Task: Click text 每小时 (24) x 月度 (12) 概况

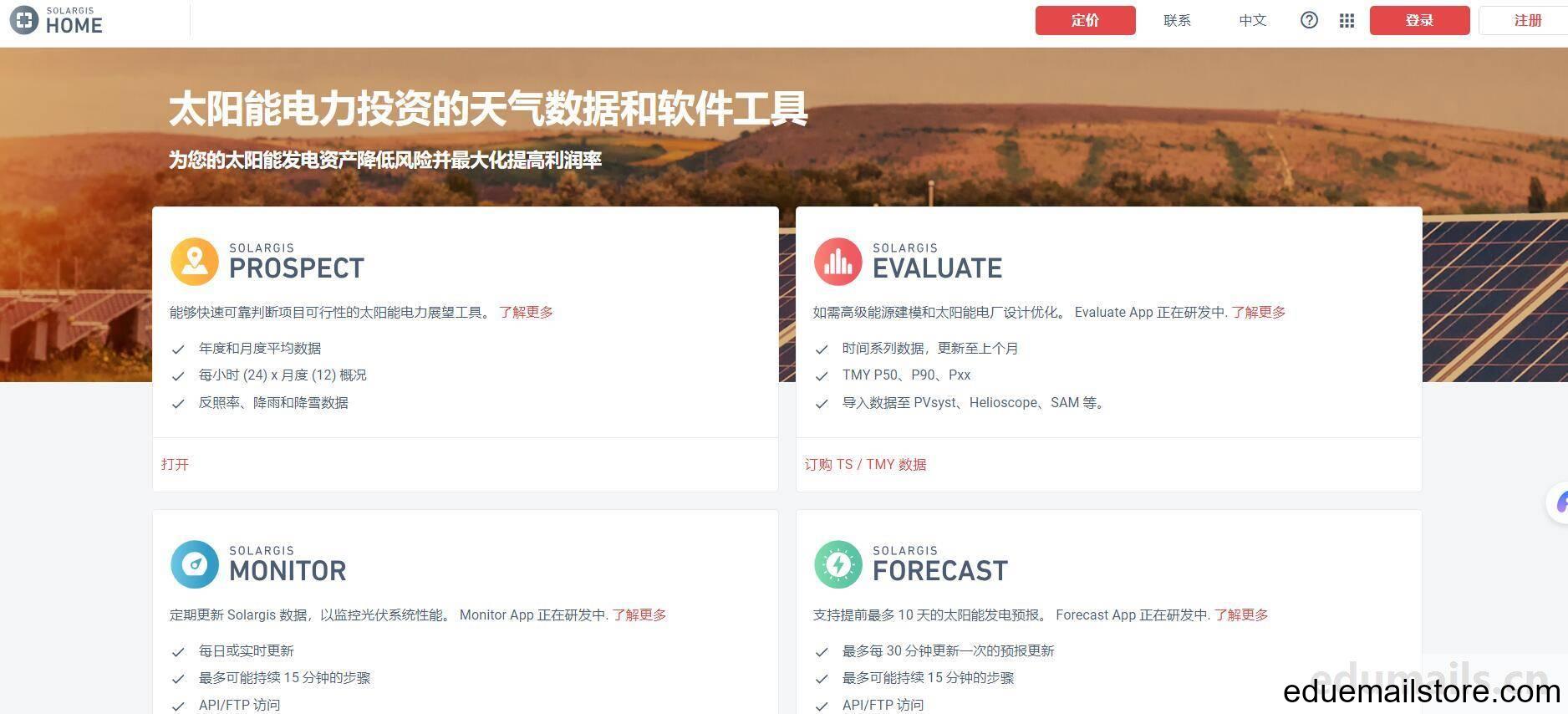Action: coord(283,375)
